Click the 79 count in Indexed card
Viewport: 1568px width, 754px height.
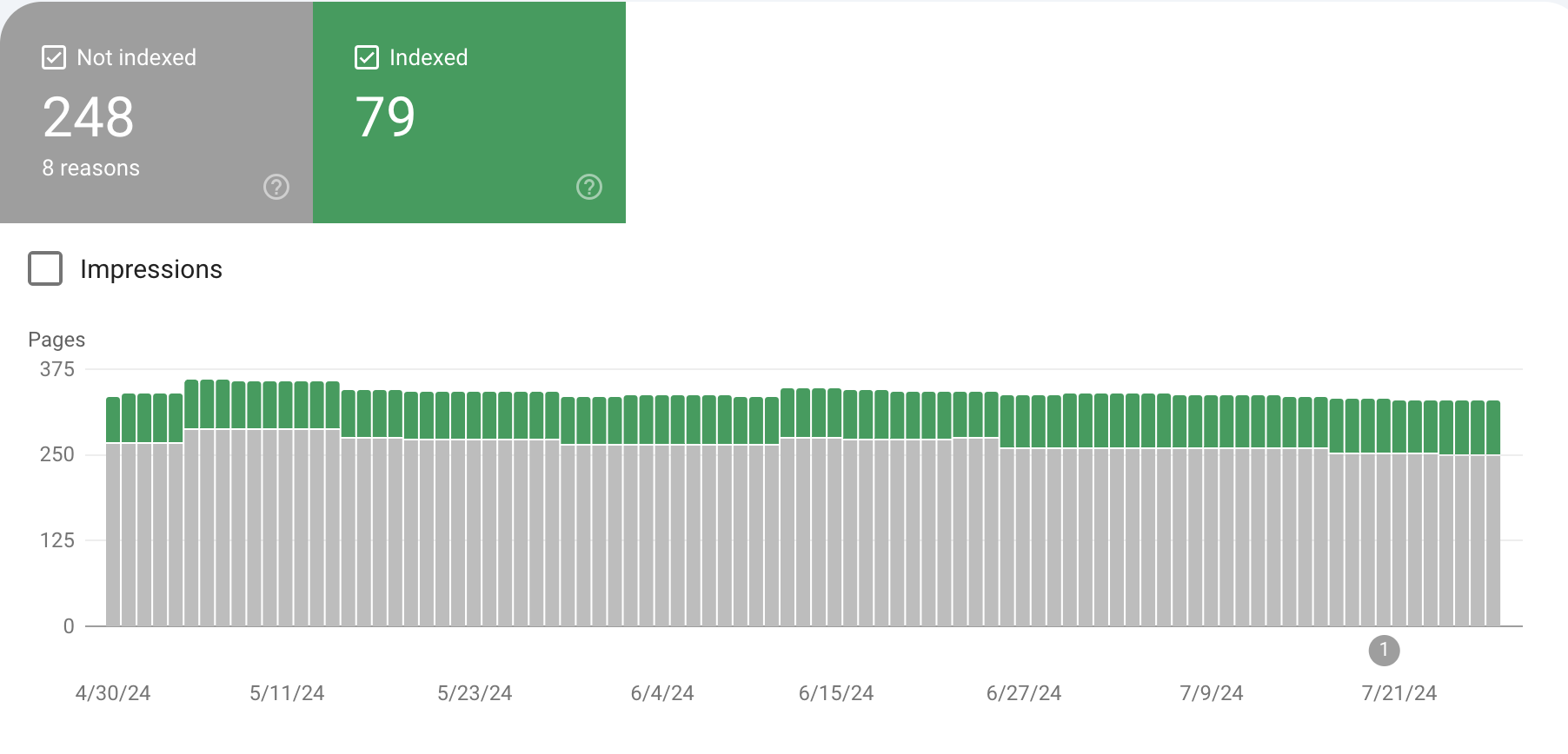385,117
